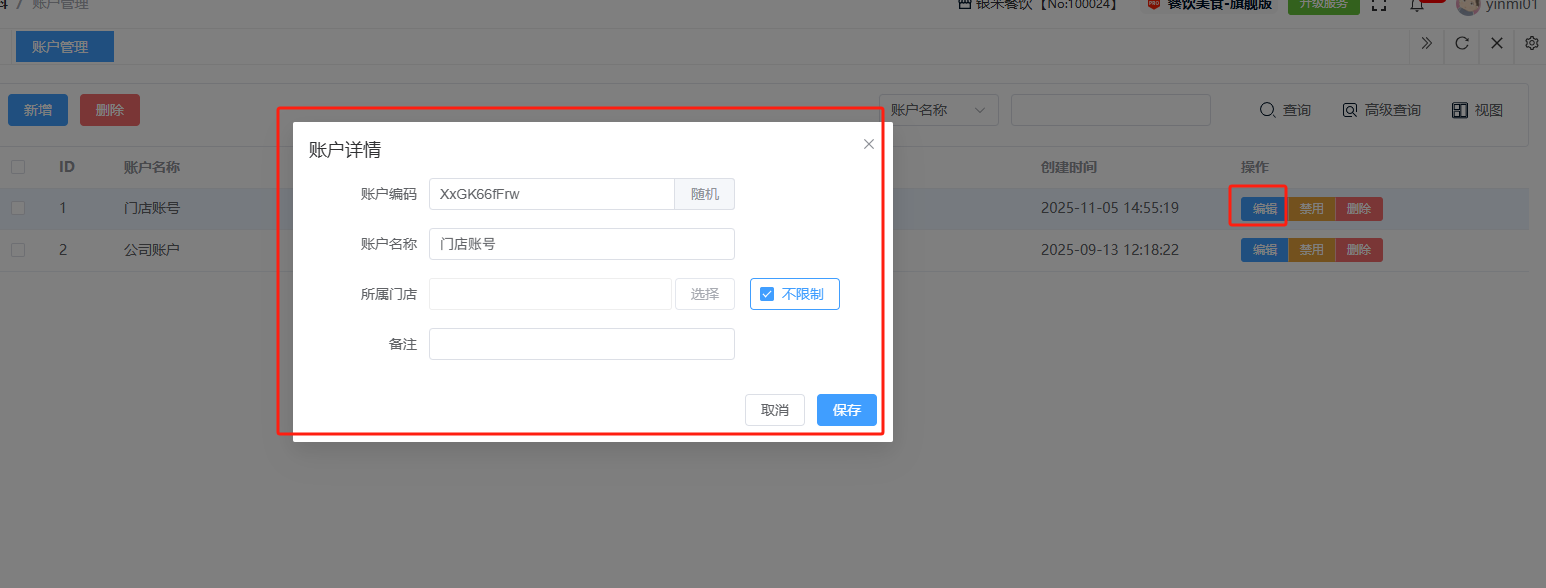Click 选择 to pick a store
Screen dimensions: 1546x588
pos(704,294)
